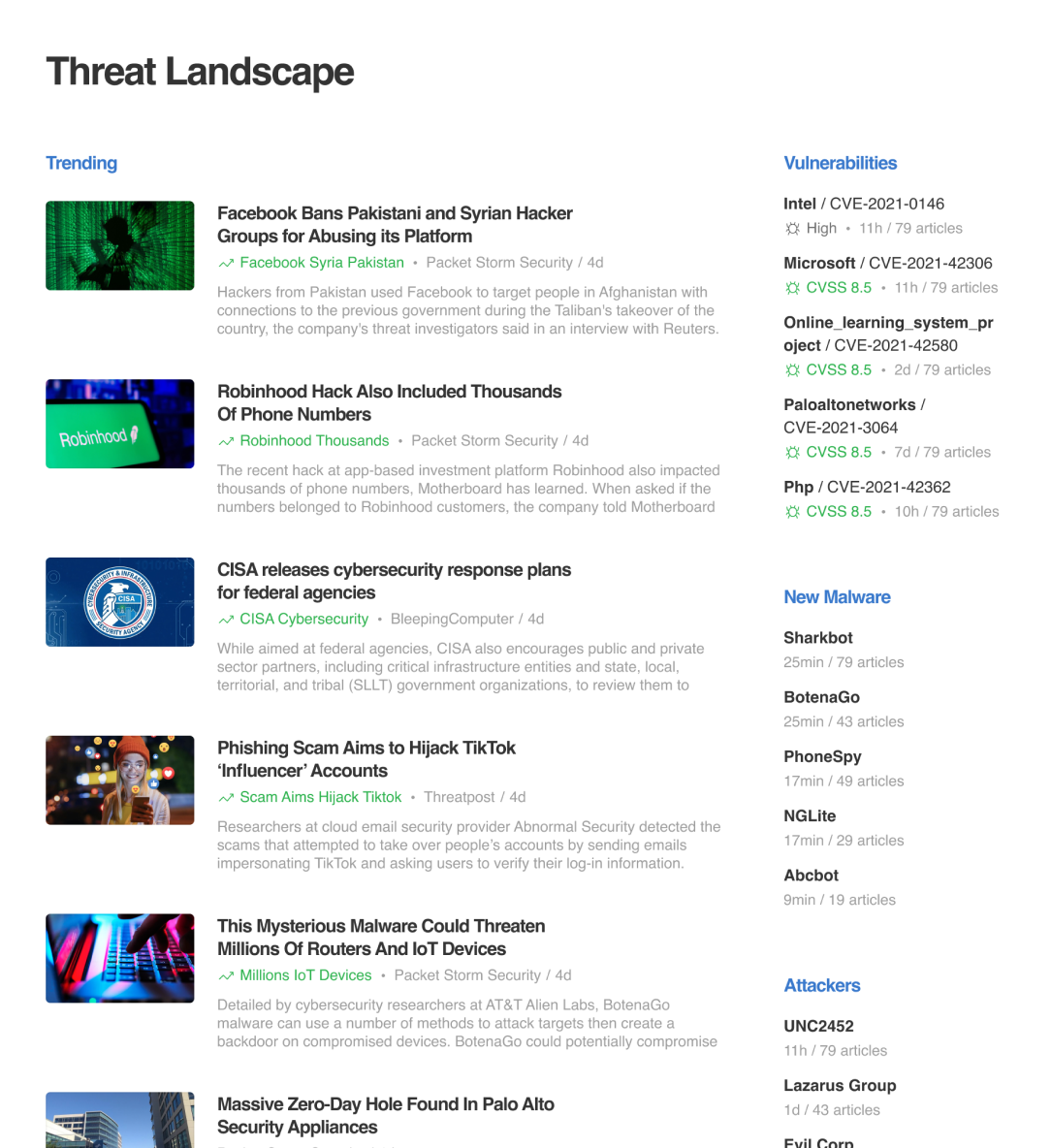Open headline Facebook Bans Pakistani and Syrian Hacker Groups
The height and width of the screenshot is (1148, 1051).
point(395,225)
